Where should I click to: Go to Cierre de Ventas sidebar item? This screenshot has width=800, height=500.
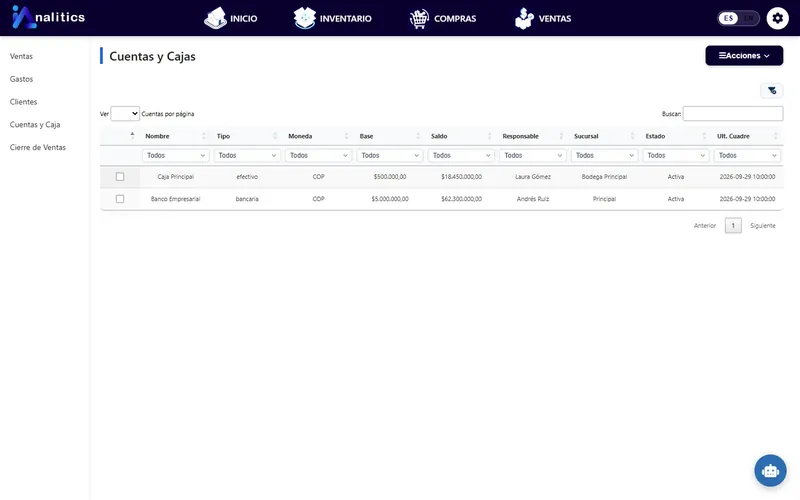(38, 147)
